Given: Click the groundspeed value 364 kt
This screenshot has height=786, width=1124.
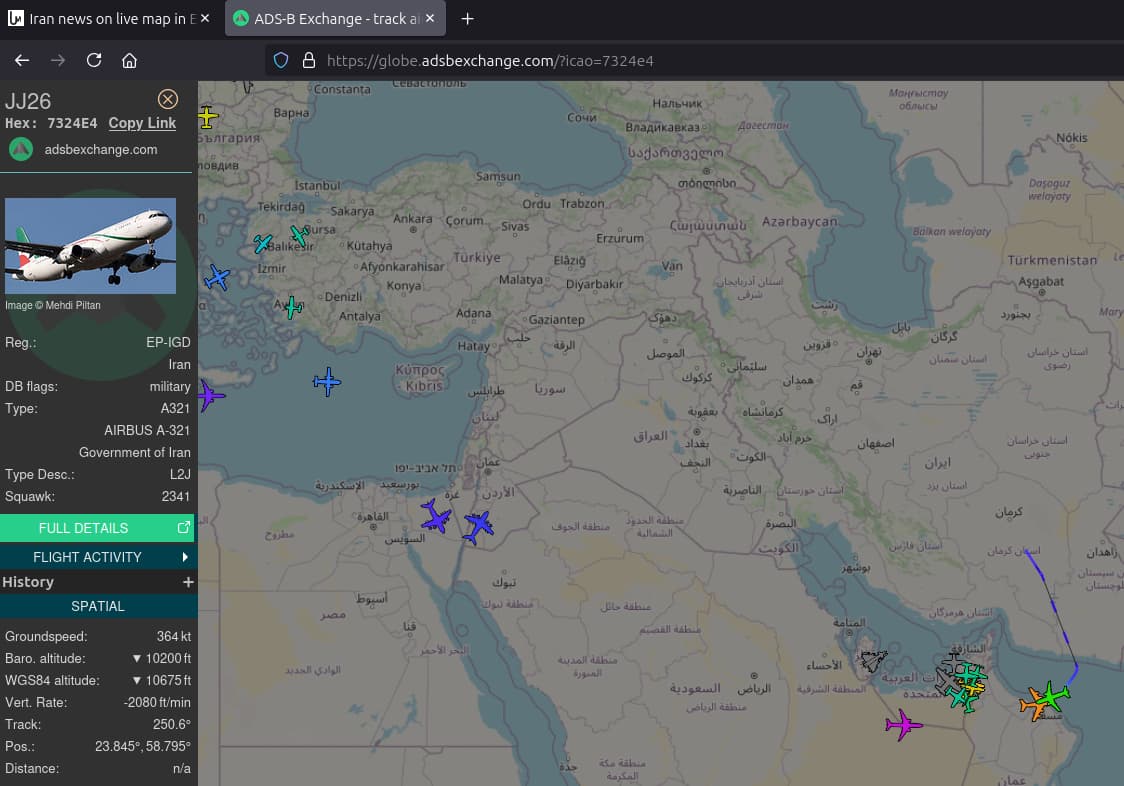Looking at the screenshot, I should click(x=174, y=637).
